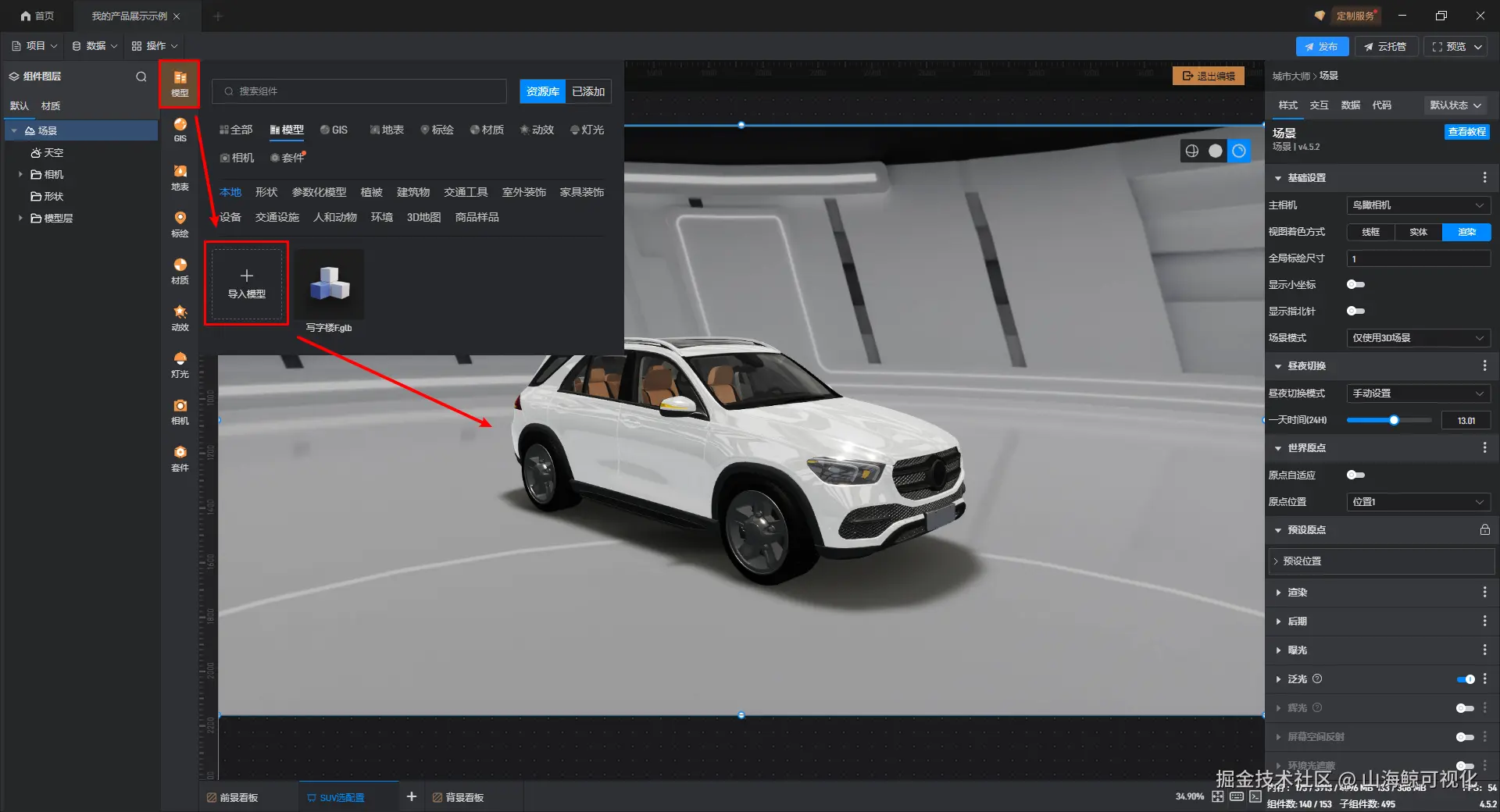Select the 建筑物 model category
1500x812 pixels.
[x=413, y=192]
